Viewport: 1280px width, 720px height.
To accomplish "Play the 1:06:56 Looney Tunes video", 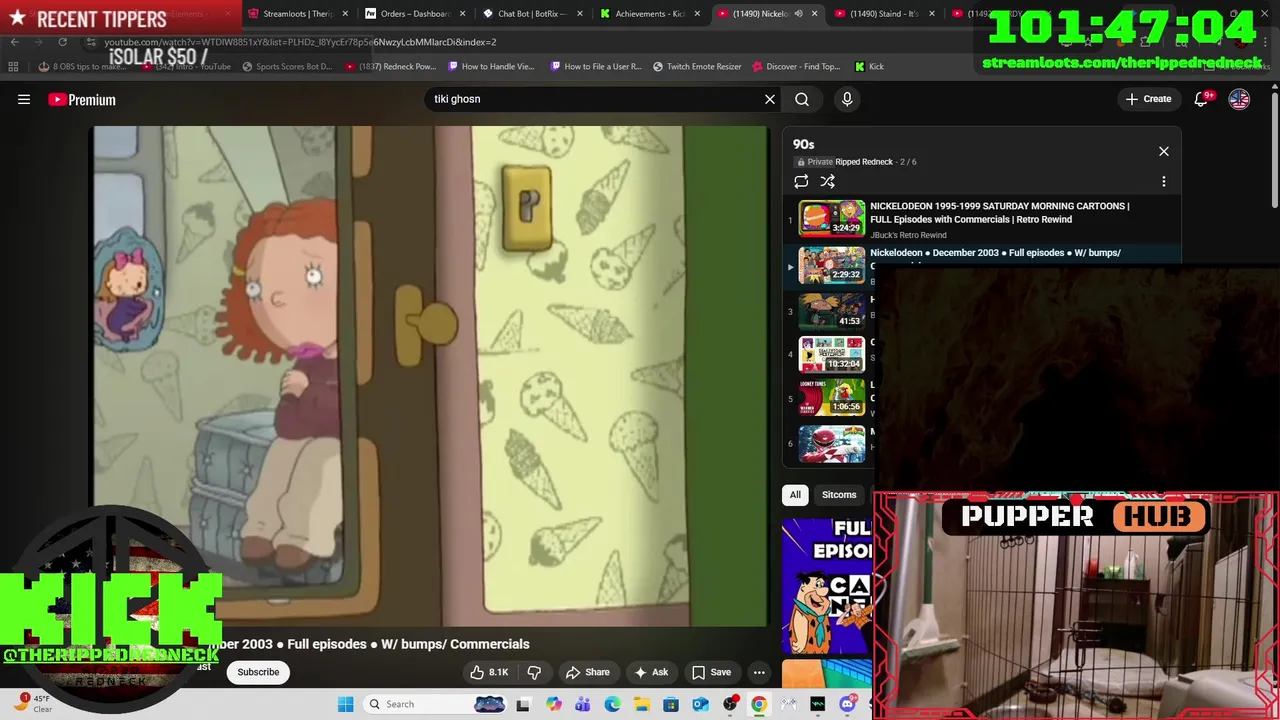I will (831, 398).
